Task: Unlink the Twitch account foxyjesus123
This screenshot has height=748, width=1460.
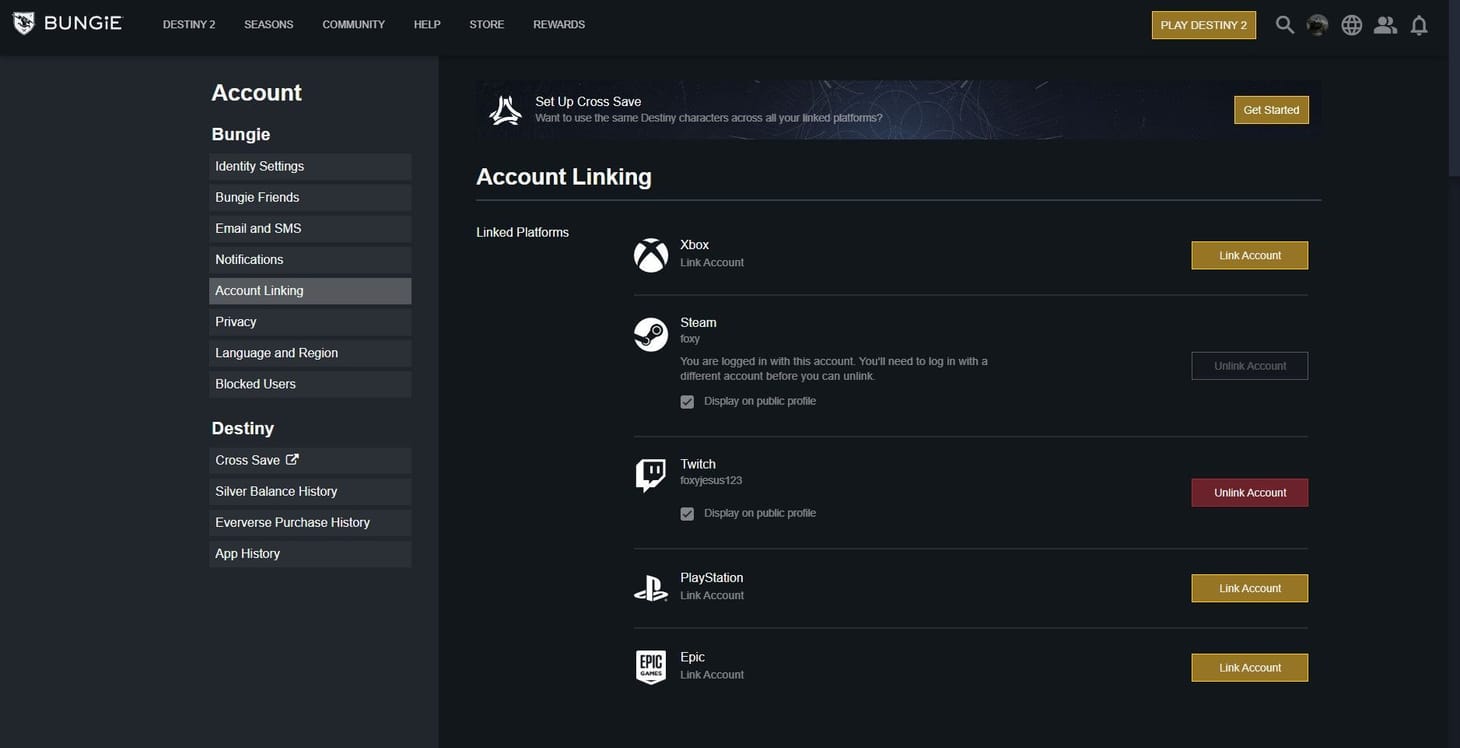Action: coord(1250,492)
